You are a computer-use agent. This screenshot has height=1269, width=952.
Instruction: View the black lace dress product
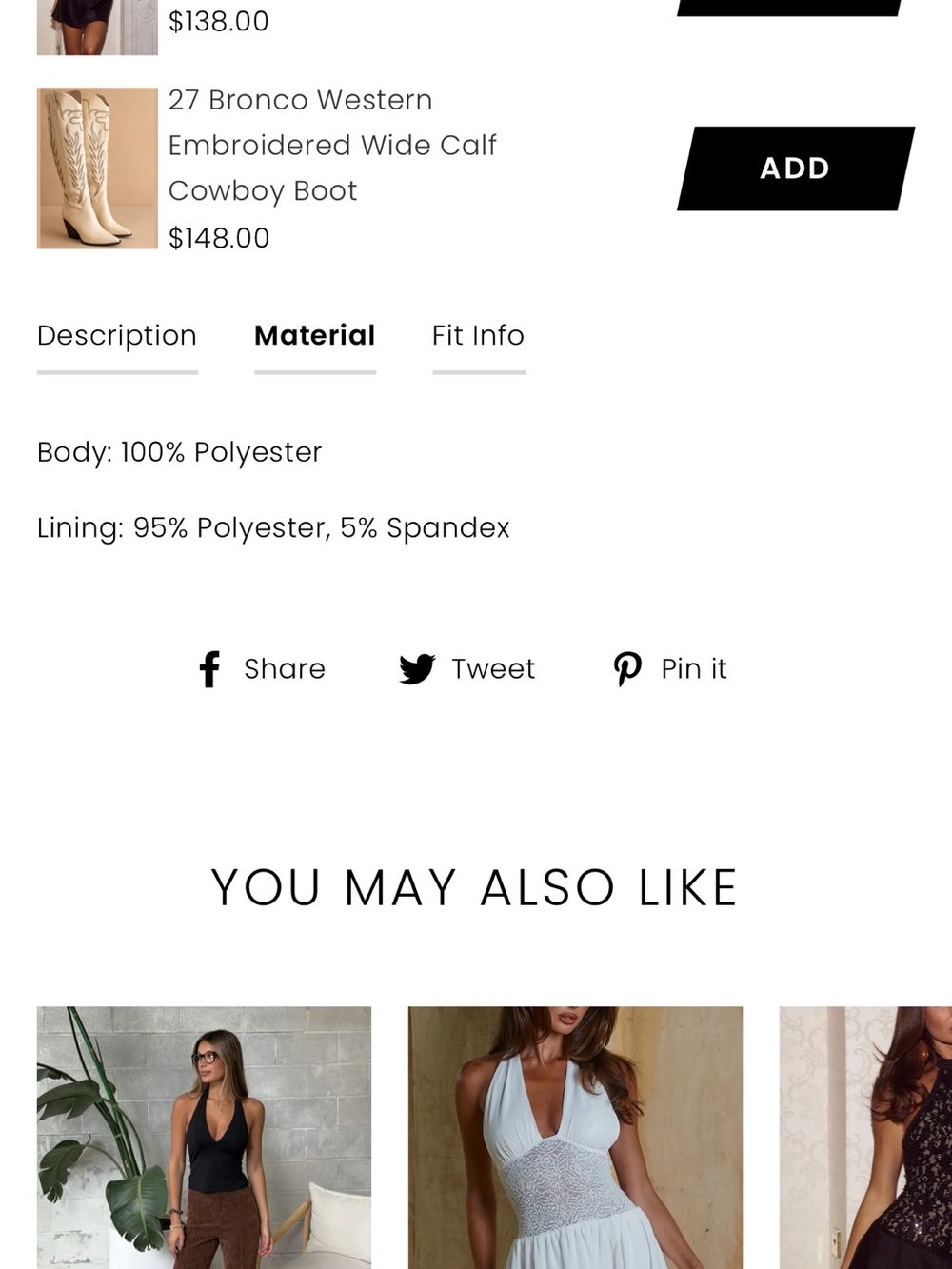click(x=865, y=1138)
